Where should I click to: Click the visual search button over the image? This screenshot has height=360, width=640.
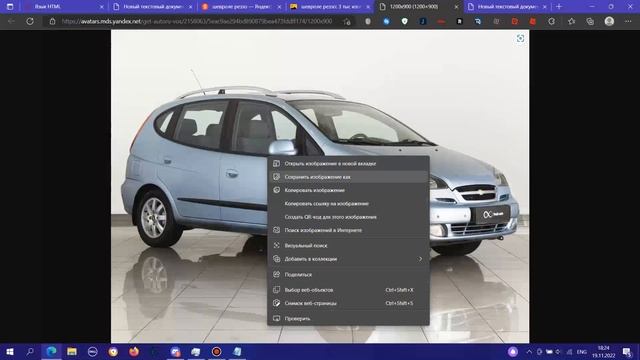[520, 38]
